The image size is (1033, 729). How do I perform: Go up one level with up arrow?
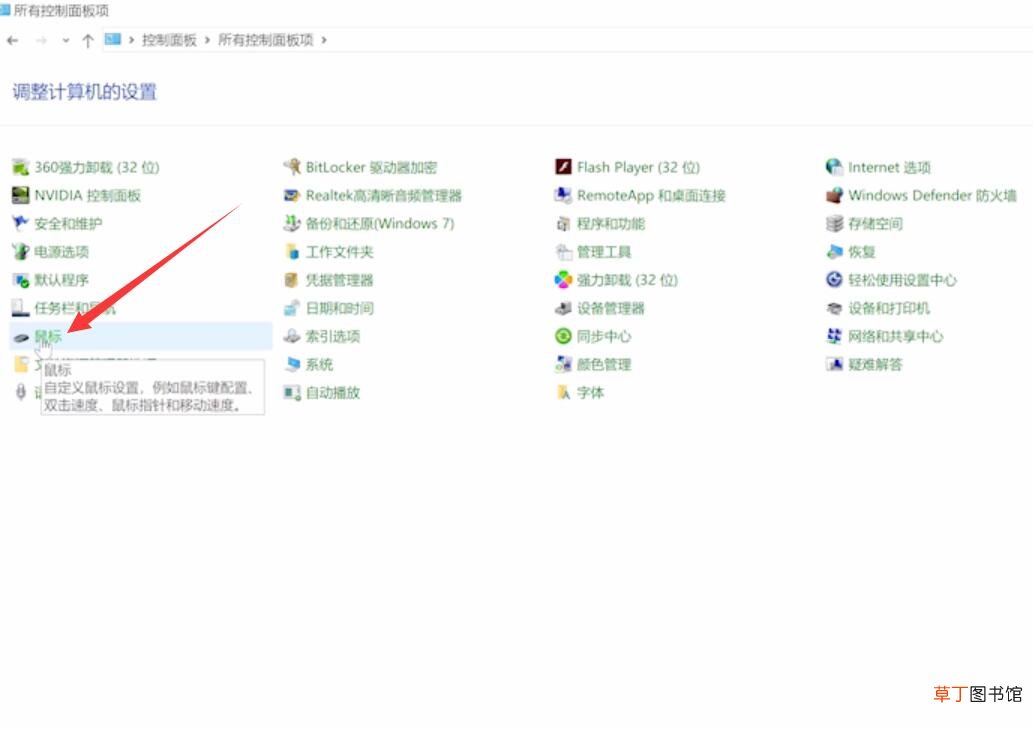[88, 41]
